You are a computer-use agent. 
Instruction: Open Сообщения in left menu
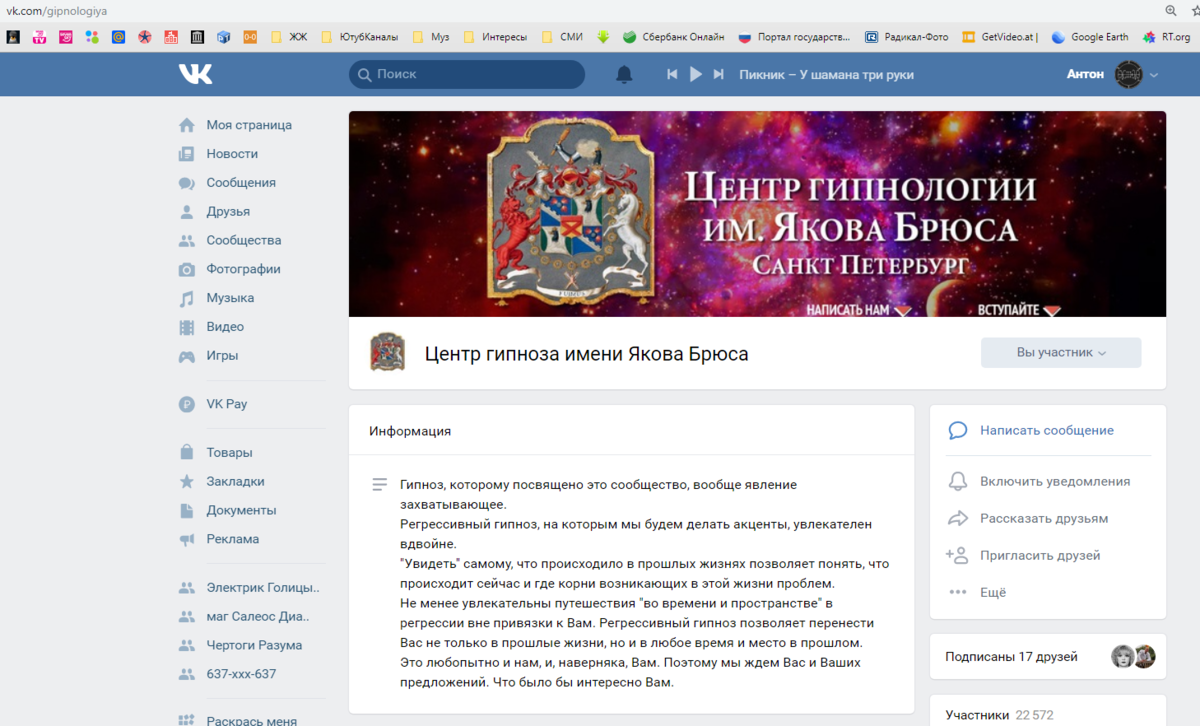point(241,183)
